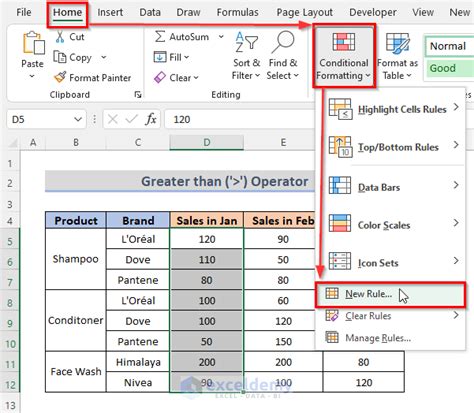
Task: Select the column B header
Action: [76, 143]
